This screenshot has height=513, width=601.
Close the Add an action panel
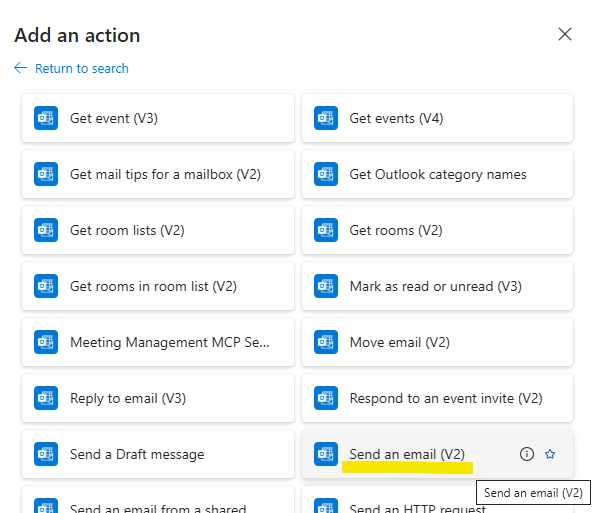[x=565, y=35]
